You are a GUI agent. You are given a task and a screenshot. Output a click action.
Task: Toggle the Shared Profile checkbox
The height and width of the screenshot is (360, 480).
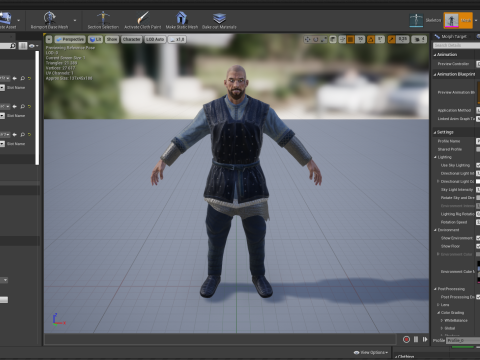coord(478,149)
